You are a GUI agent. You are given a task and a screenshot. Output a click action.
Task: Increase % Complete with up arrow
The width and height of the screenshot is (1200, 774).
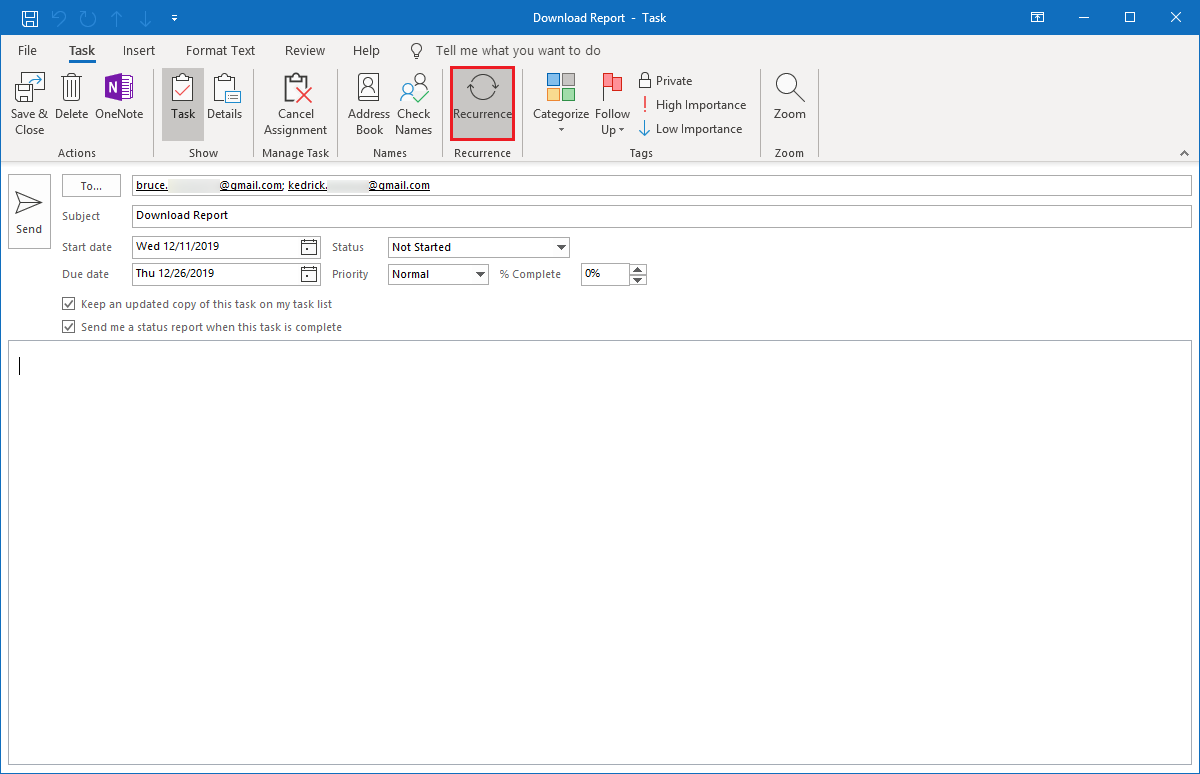(638, 268)
